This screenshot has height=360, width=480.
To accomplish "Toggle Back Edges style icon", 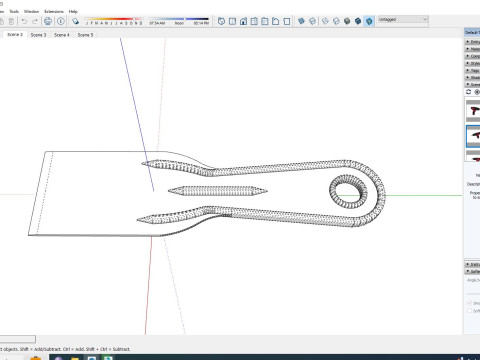I will (312, 21).
